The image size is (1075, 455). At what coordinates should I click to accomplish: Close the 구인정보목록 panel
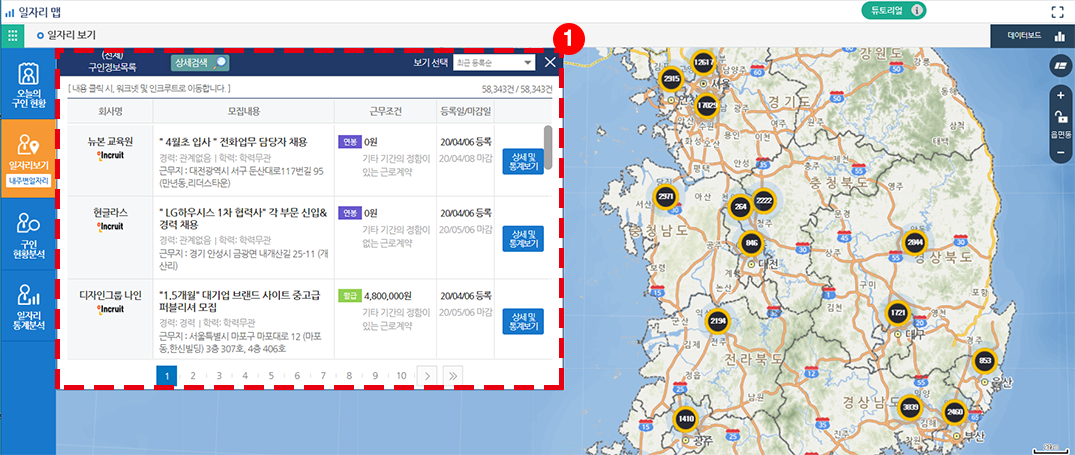click(550, 62)
